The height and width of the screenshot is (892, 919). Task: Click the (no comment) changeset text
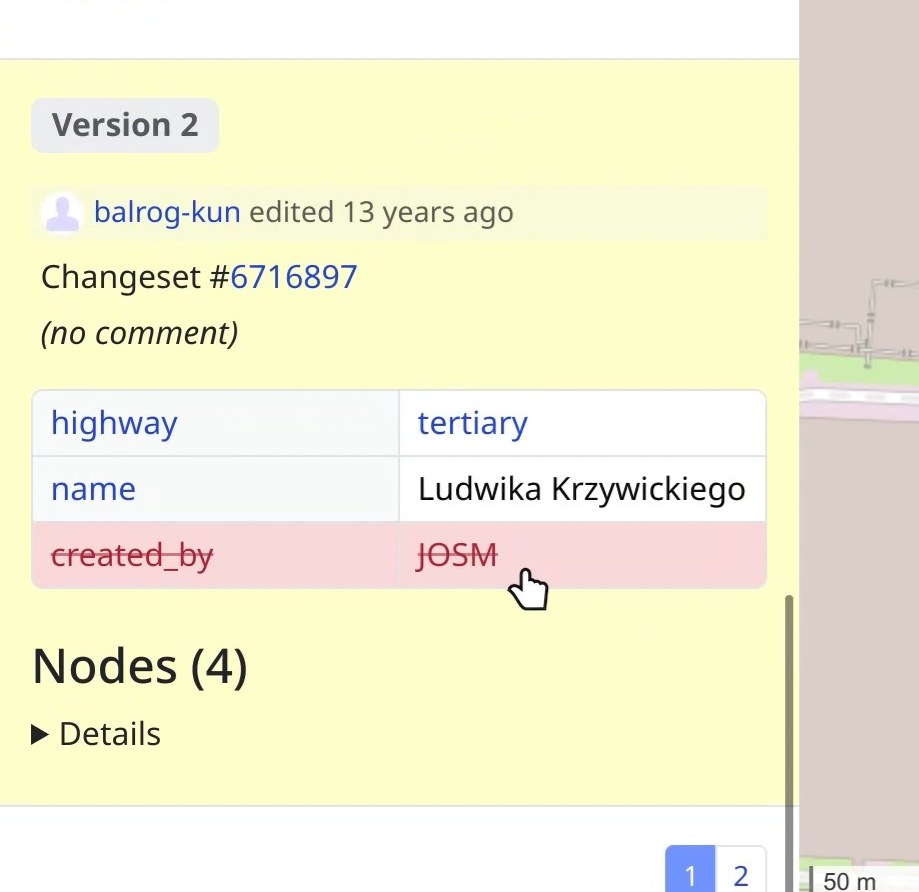tap(139, 333)
